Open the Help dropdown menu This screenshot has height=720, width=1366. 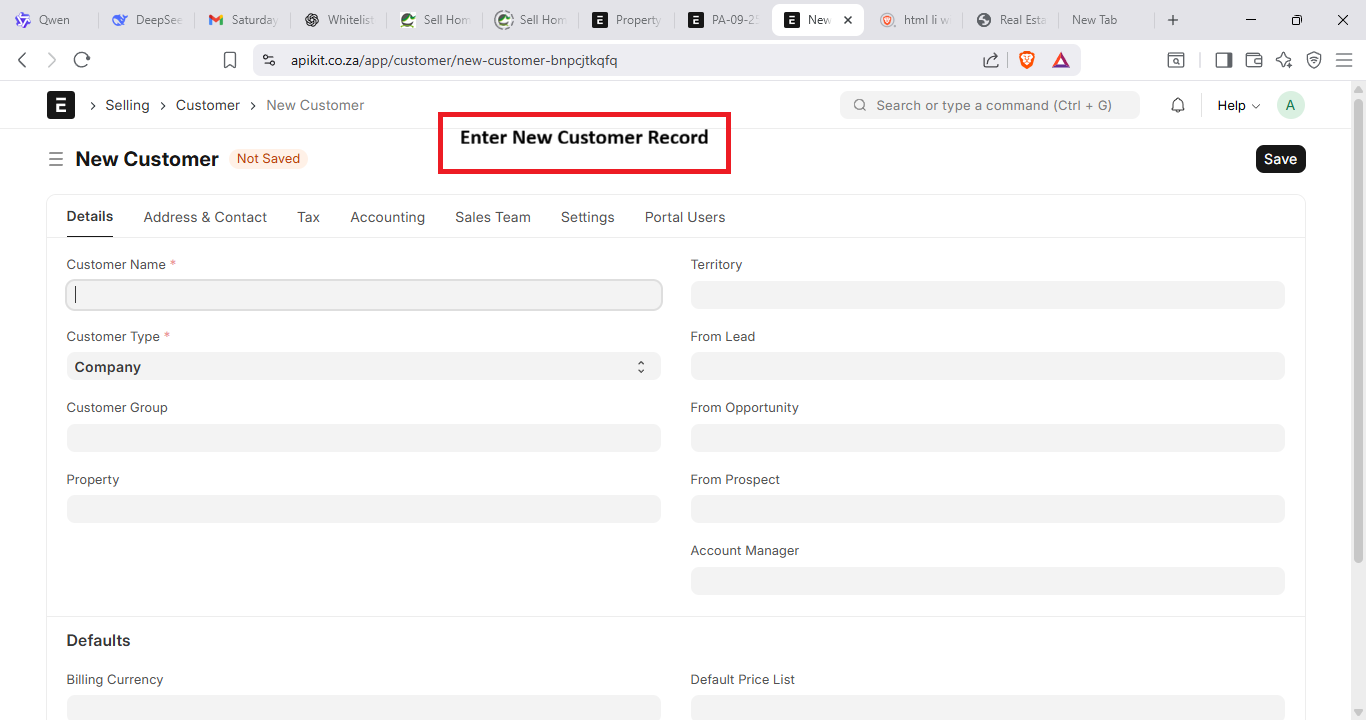coord(1238,105)
